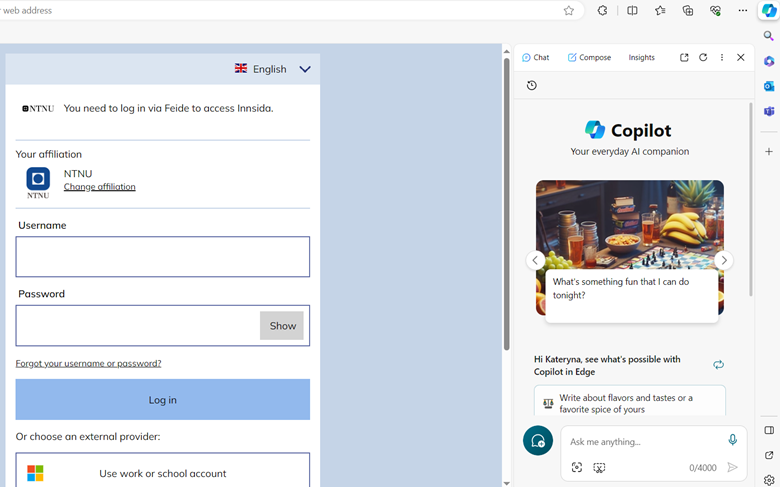This screenshot has width=780, height=487.
Task: Click the Log in button
Action: click(163, 400)
